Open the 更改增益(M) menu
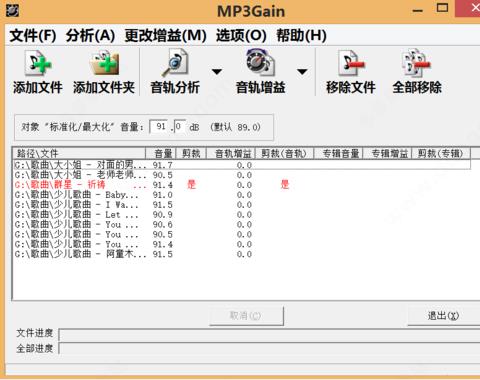 point(166,35)
